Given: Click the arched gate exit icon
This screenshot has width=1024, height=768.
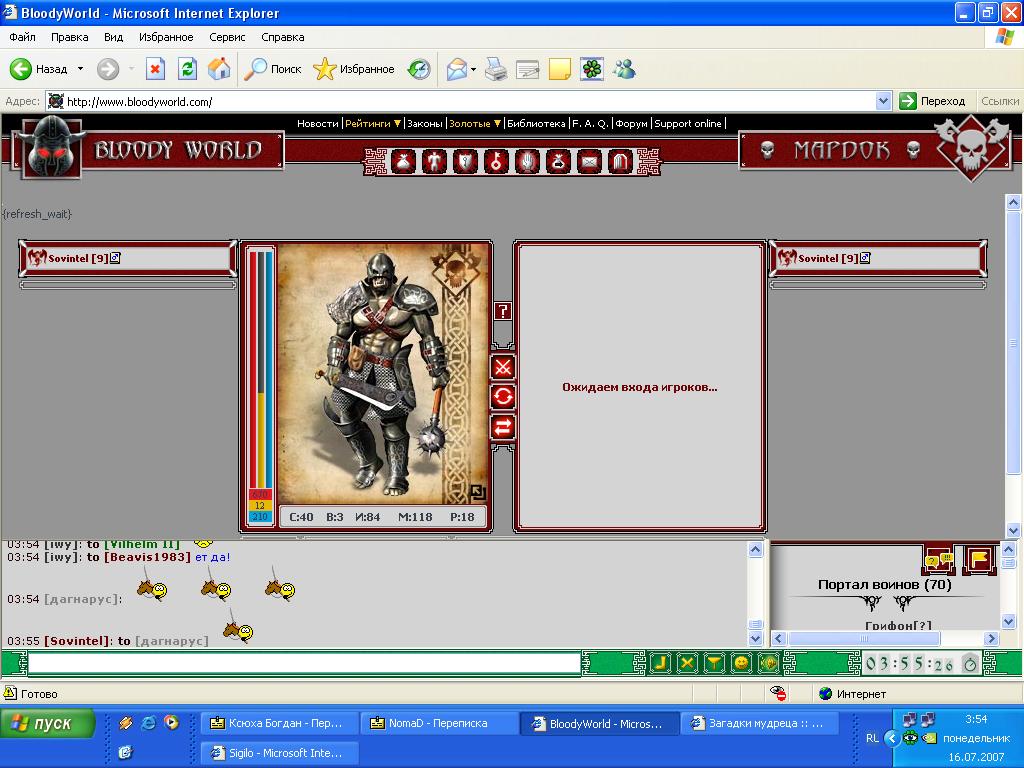Looking at the screenshot, I should (x=620, y=161).
